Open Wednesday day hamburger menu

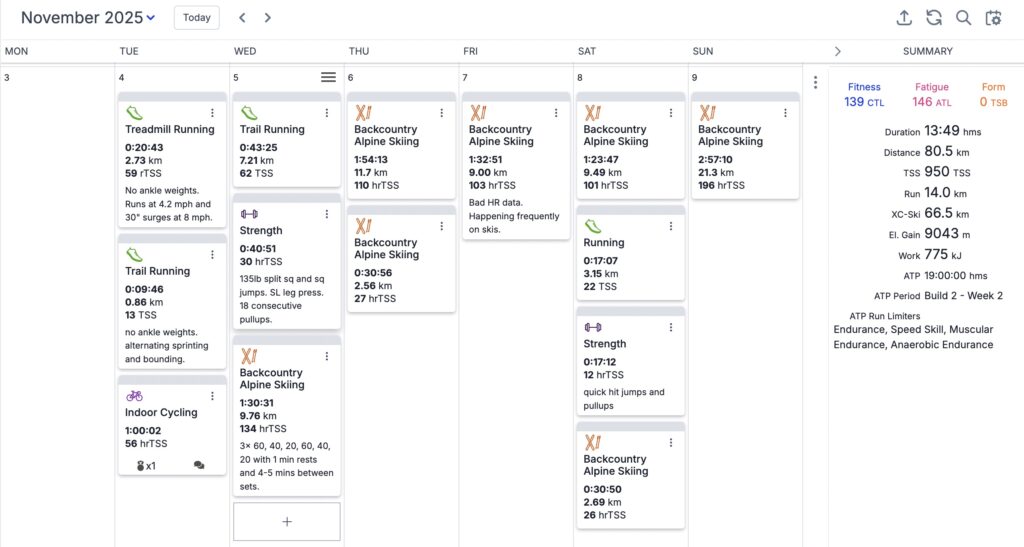pyautogui.click(x=328, y=77)
